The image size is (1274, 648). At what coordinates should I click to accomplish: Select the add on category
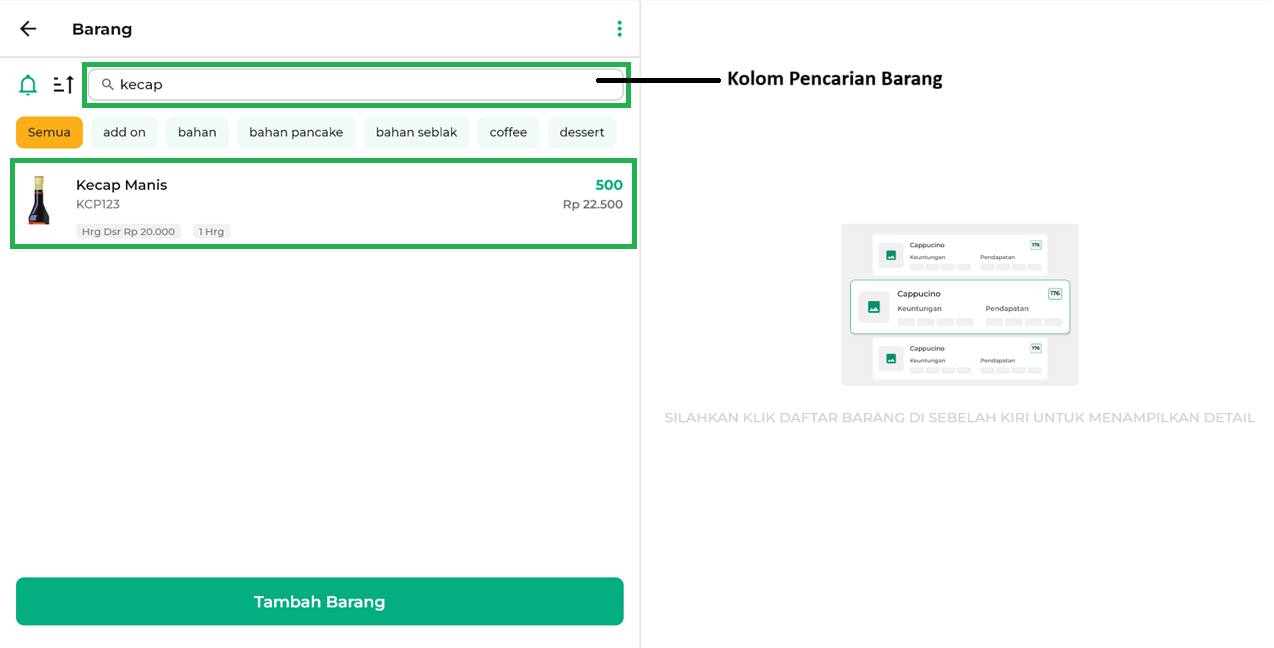coord(124,132)
